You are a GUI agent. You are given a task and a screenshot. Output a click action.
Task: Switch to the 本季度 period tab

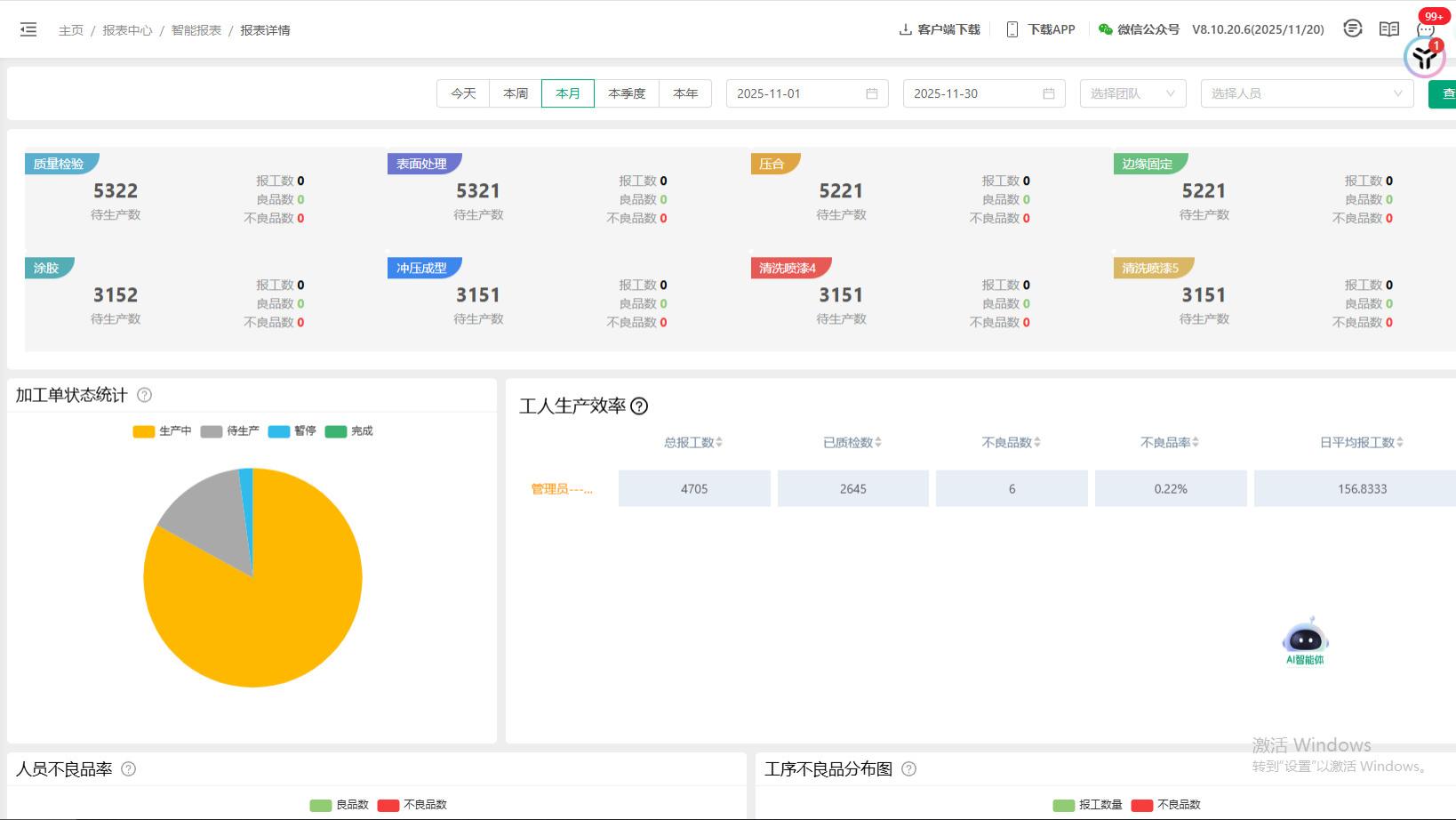coord(628,92)
